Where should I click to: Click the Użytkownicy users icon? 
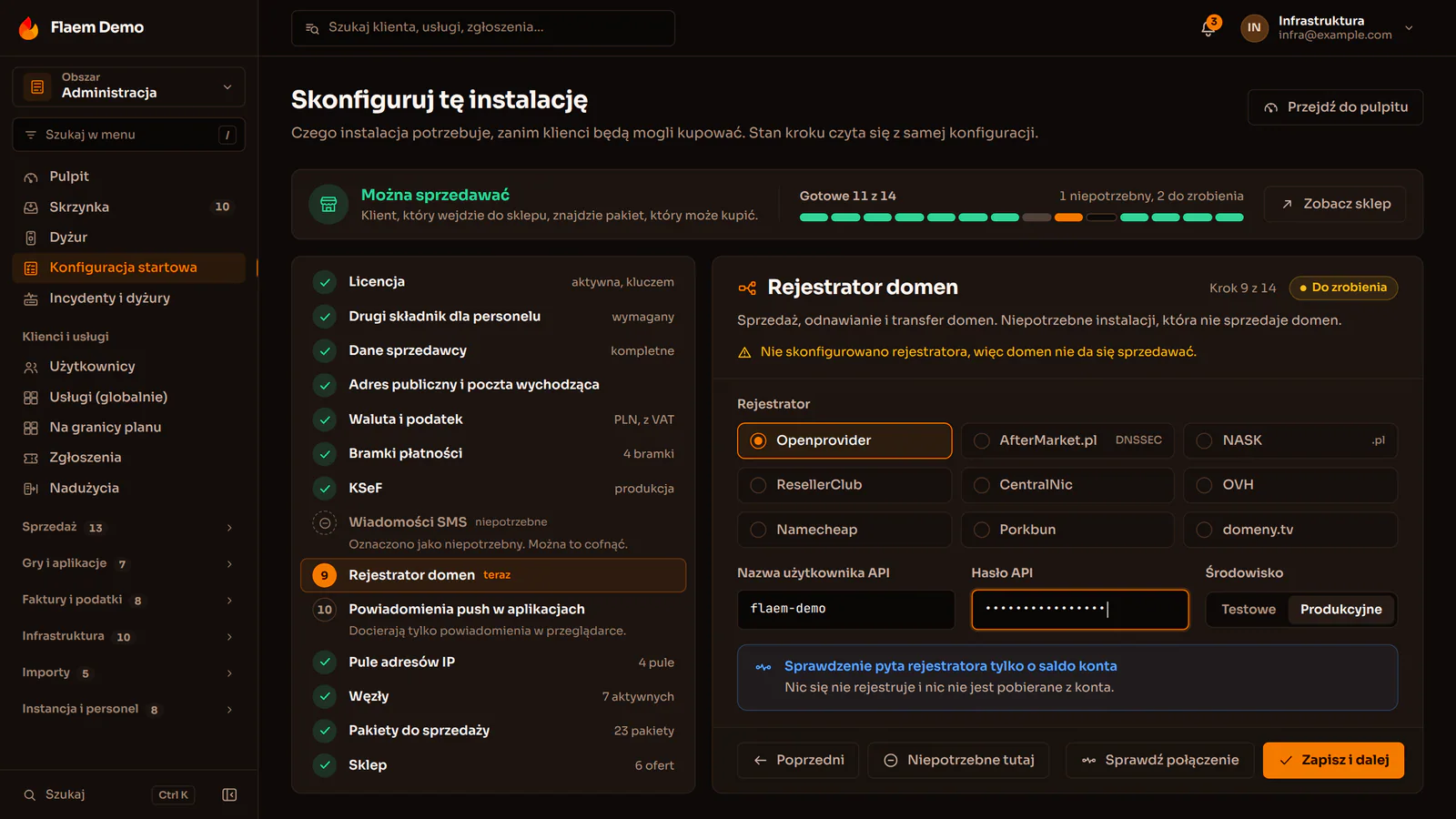point(31,367)
